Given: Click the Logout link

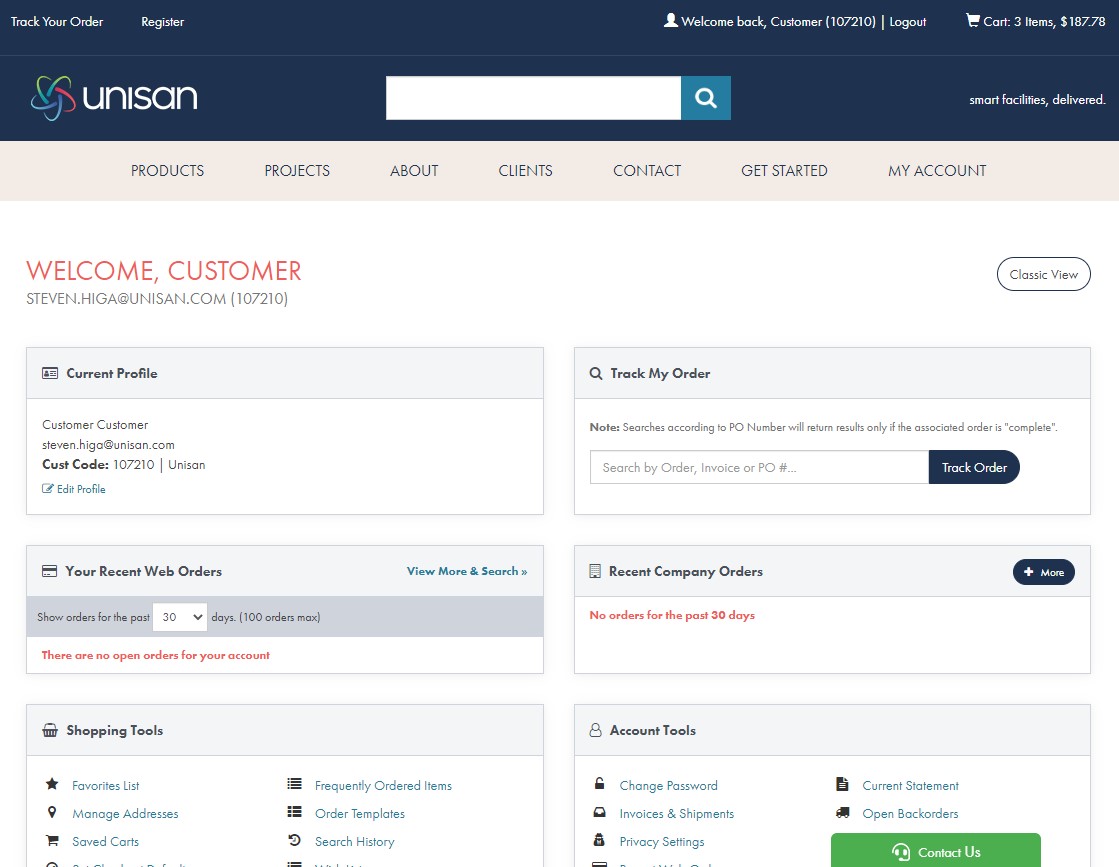Looking at the screenshot, I should click(907, 22).
